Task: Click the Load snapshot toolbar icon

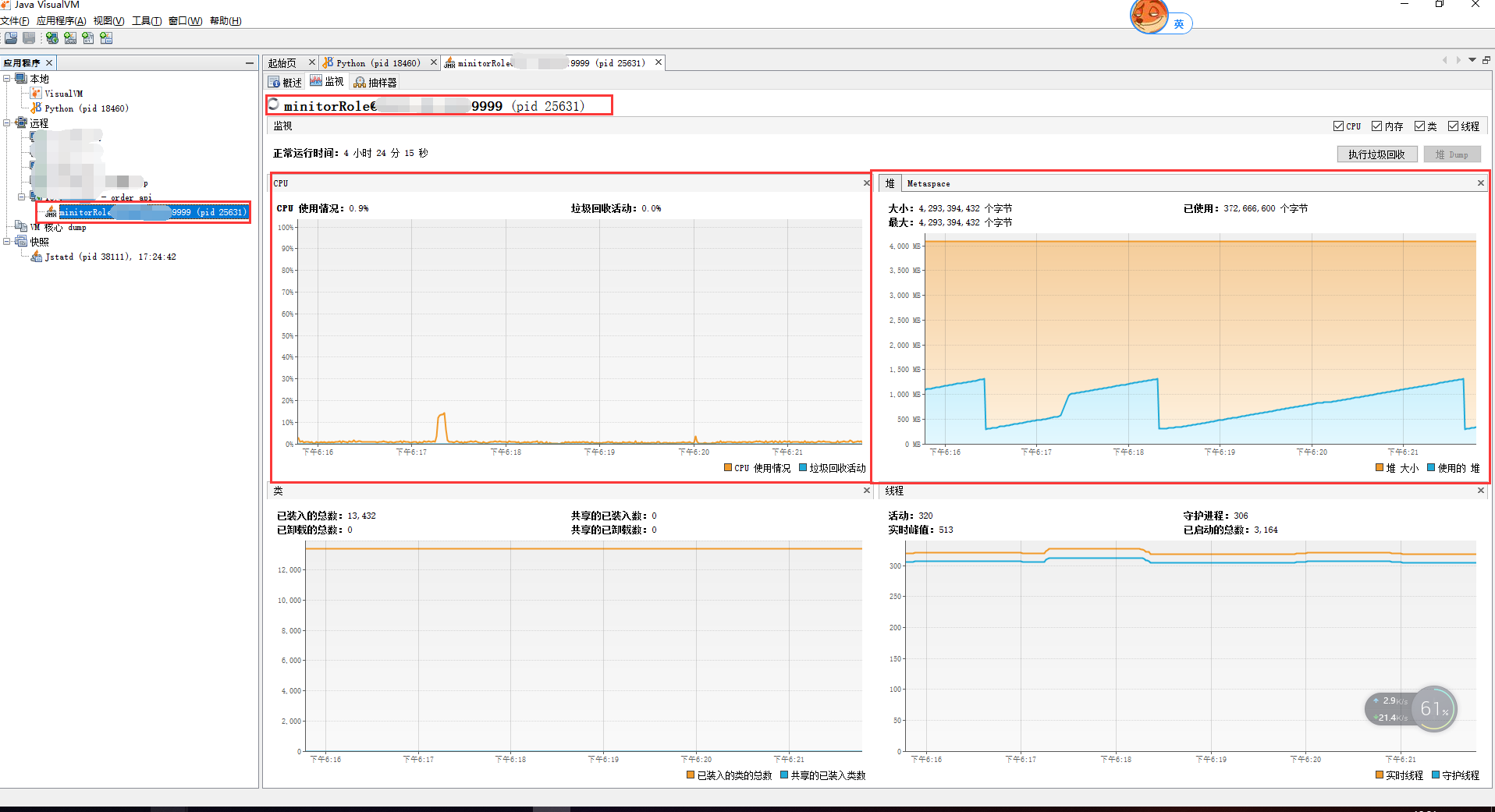Action: coord(11,37)
